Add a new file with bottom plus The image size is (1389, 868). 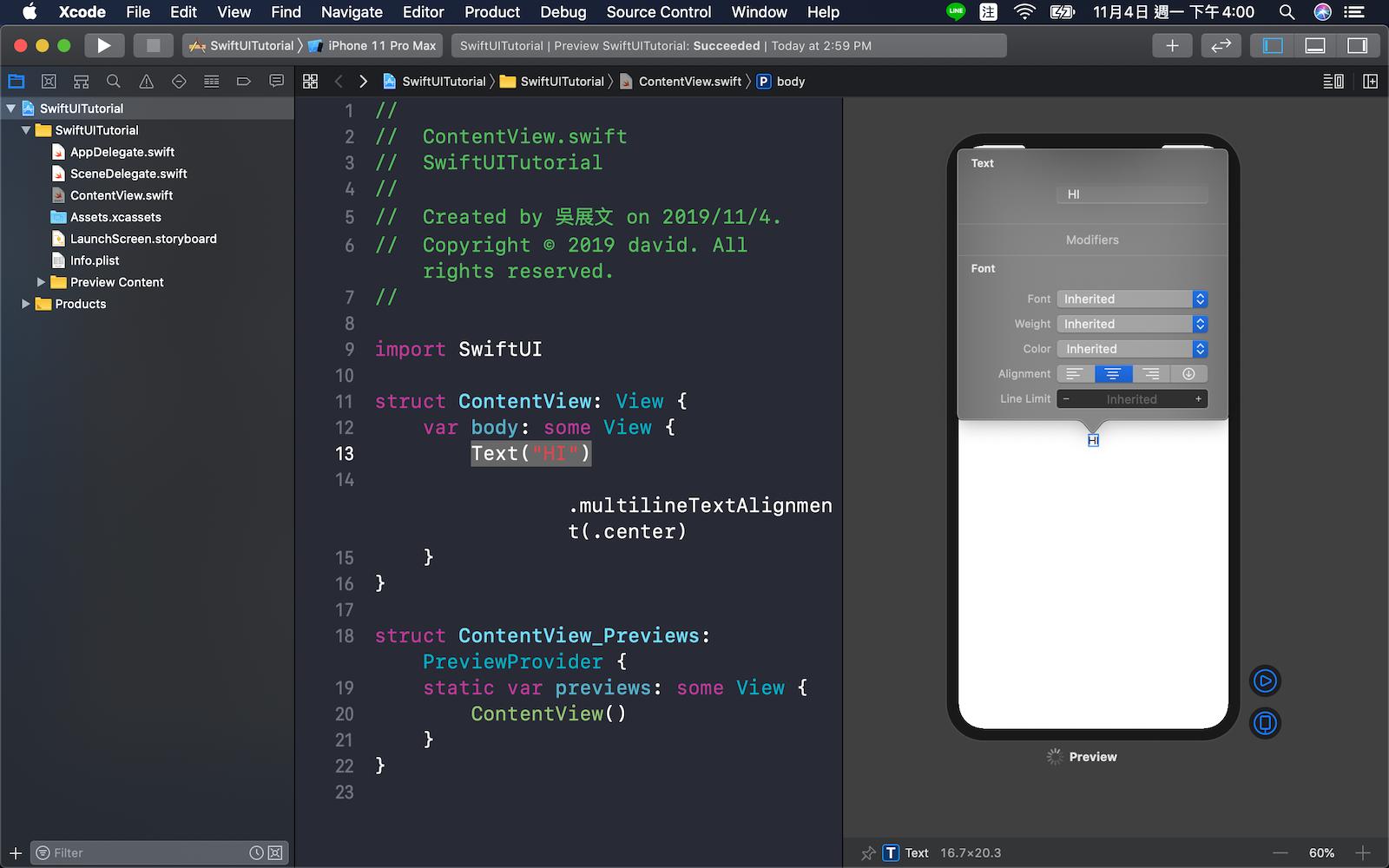click(16, 853)
